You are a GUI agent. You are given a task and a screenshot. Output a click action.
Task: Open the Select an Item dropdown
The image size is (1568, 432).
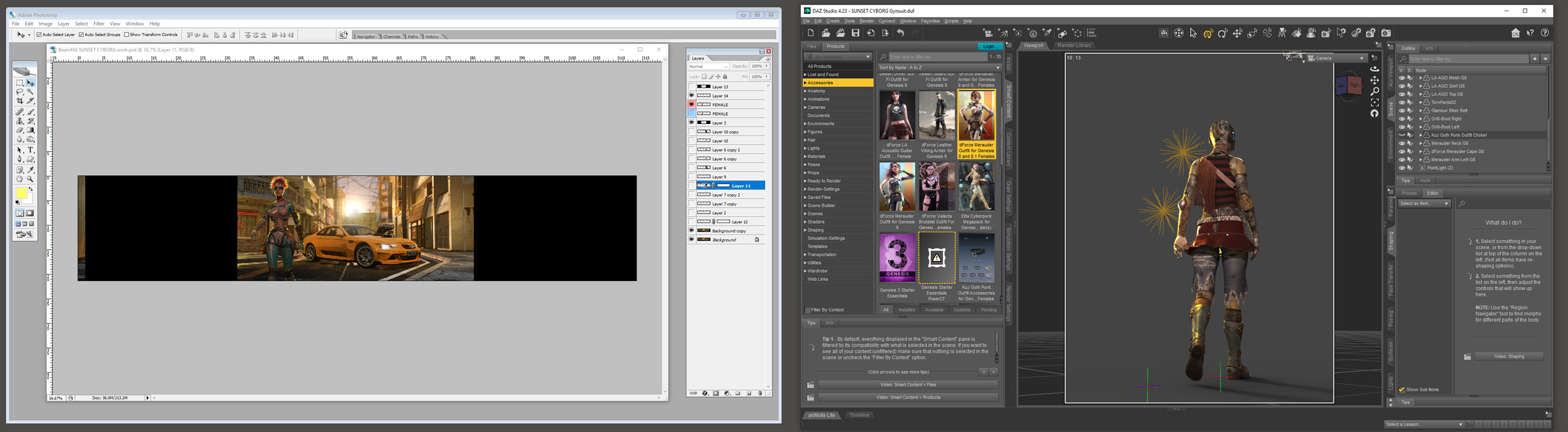[1424, 203]
